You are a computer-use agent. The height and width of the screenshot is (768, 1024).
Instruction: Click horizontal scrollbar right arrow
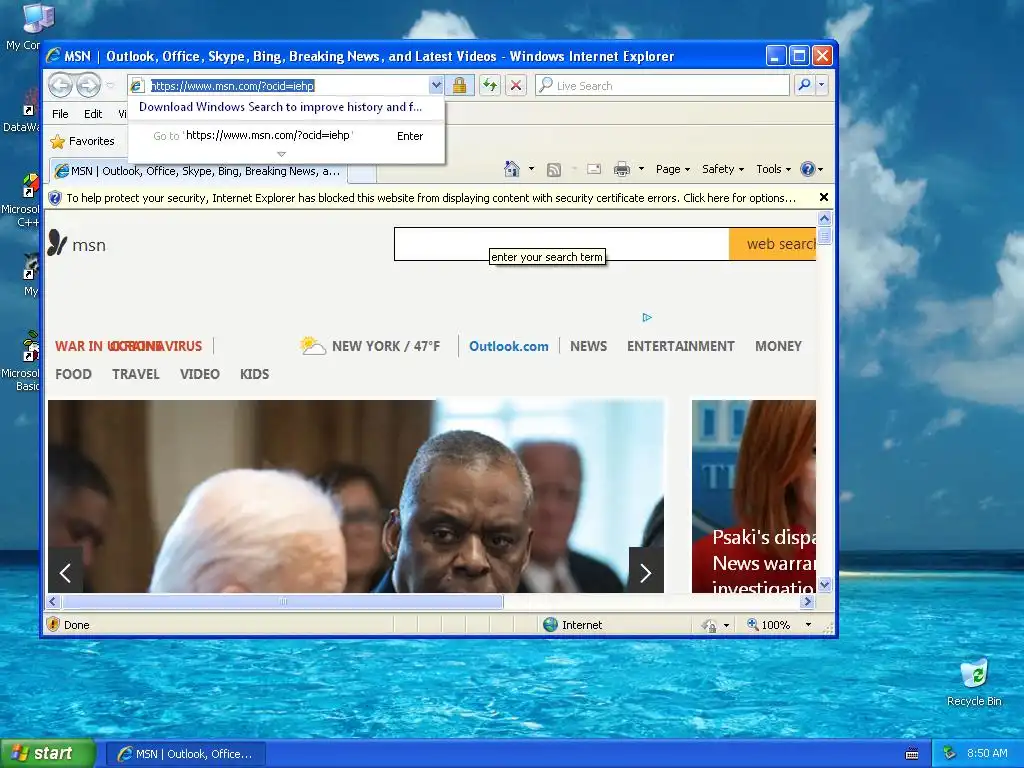808,601
